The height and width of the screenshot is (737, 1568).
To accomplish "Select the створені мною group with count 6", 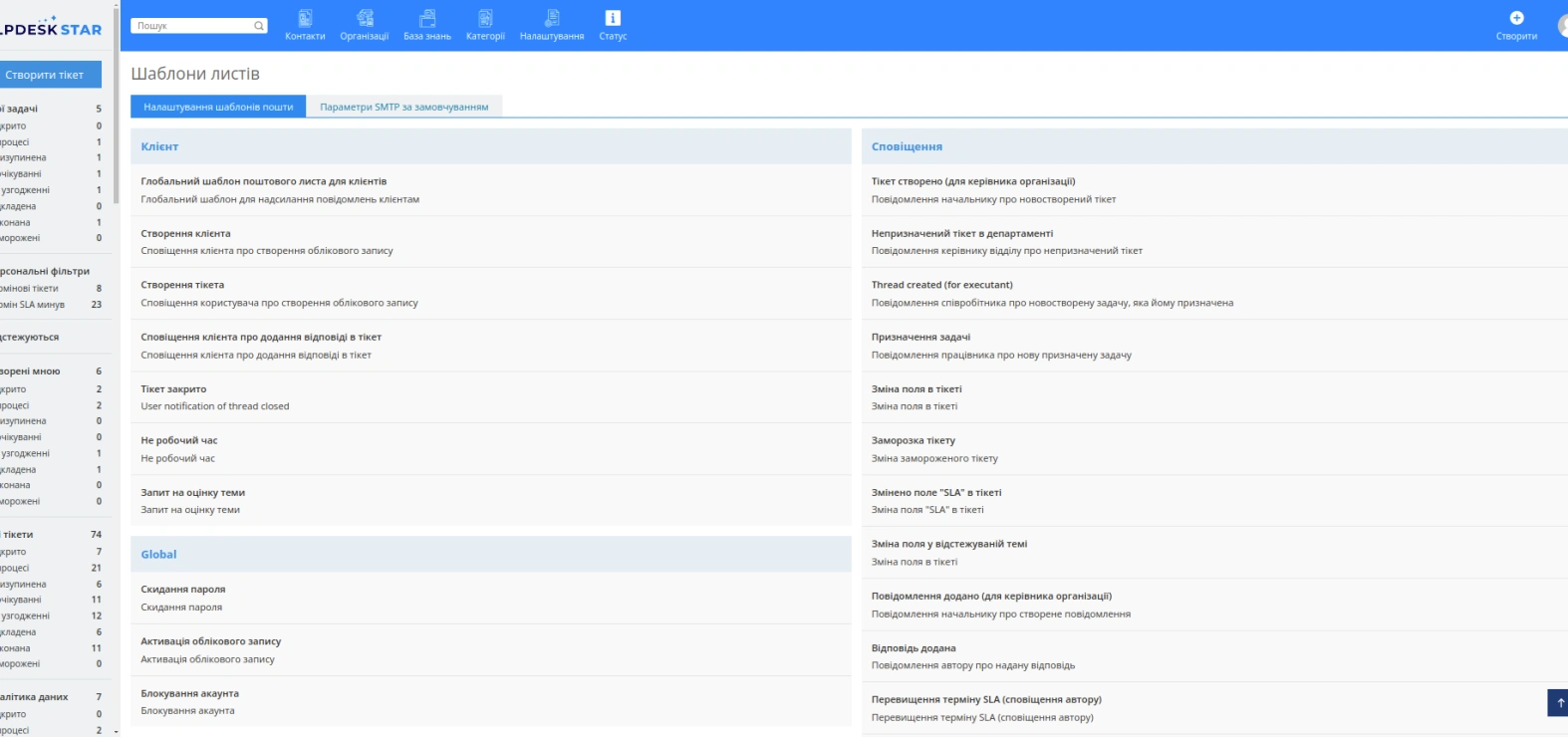I will (52, 371).
